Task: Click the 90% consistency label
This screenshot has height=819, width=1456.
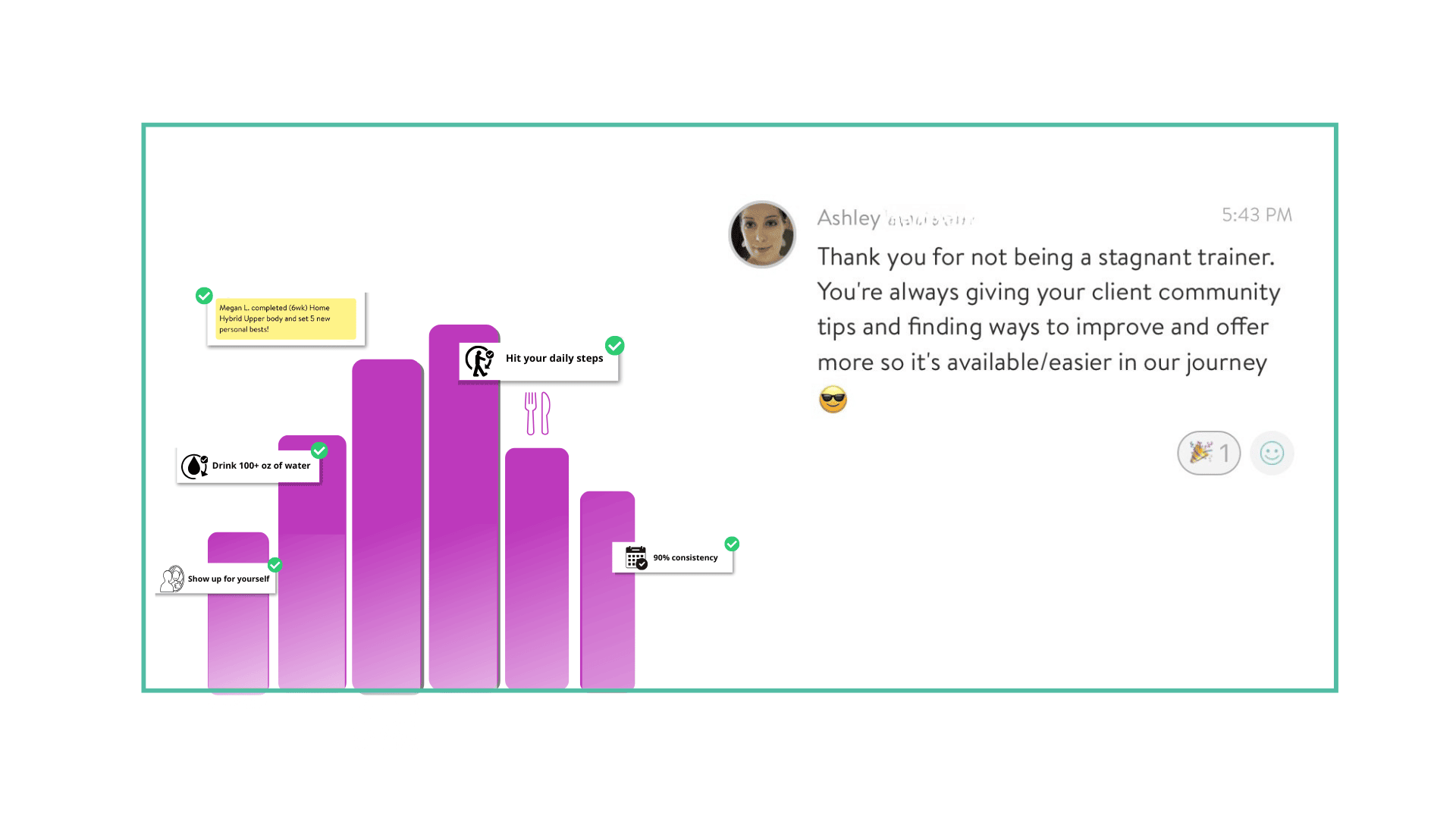Action: click(685, 557)
